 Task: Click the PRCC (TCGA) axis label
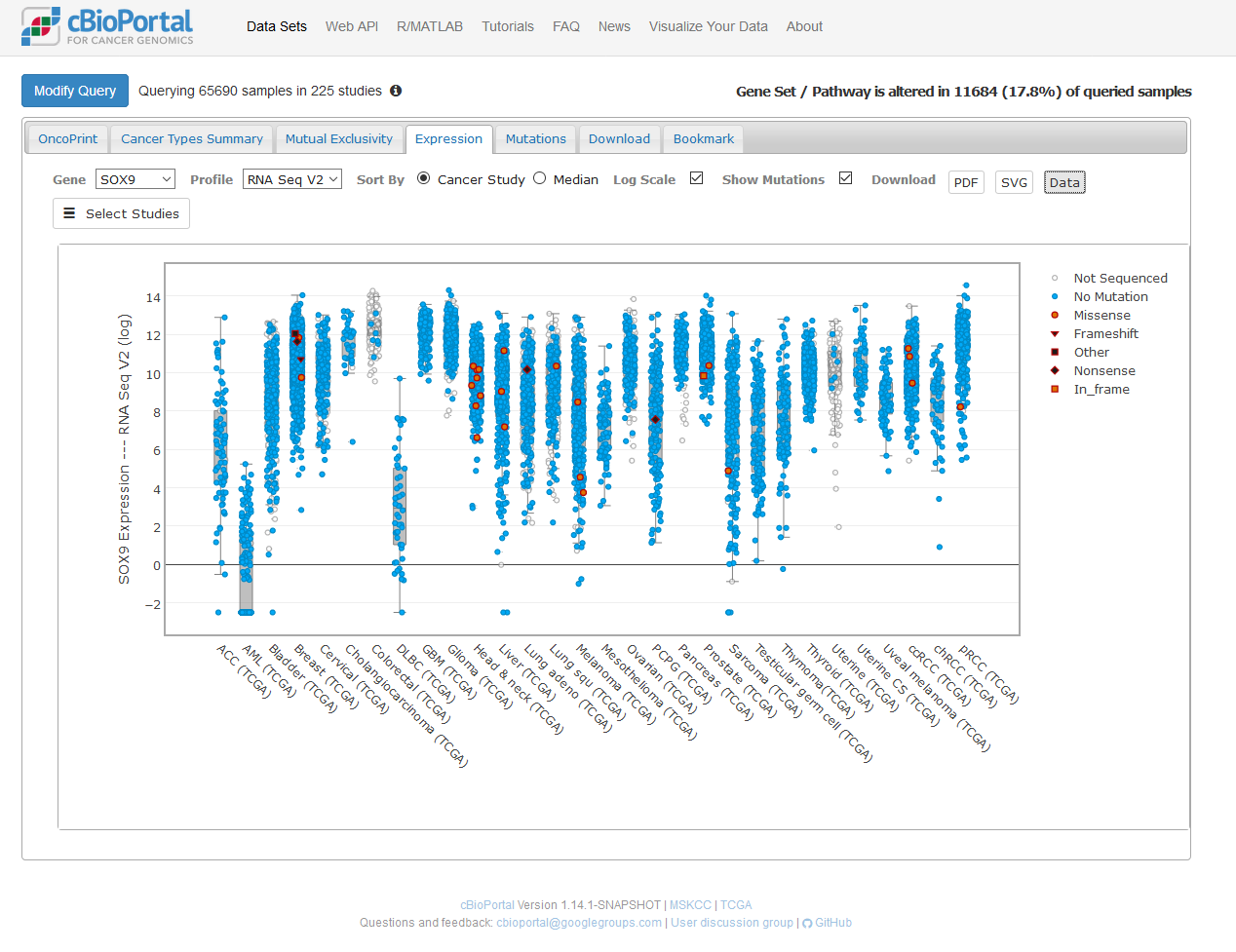click(988, 674)
